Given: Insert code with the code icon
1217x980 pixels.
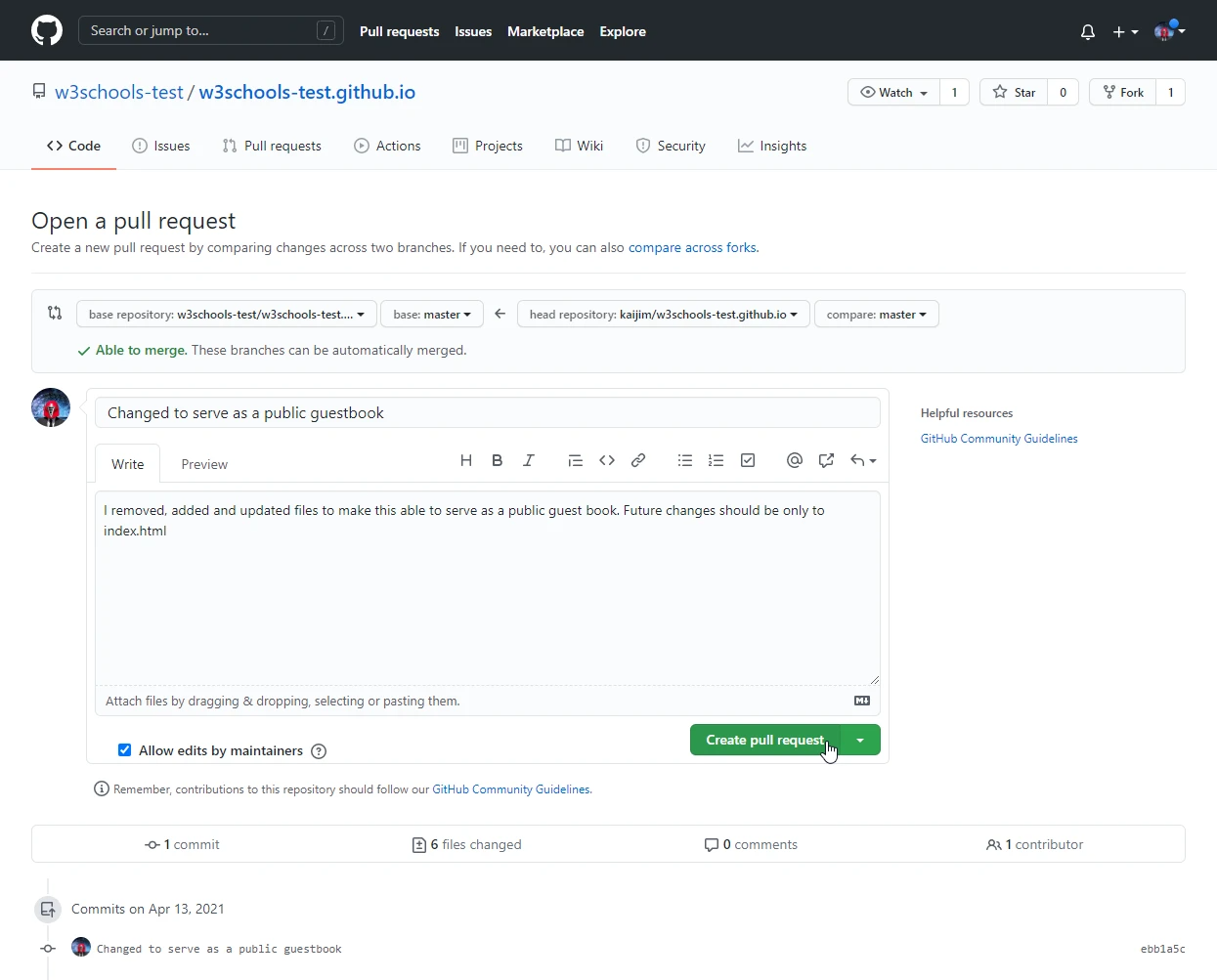Looking at the screenshot, I should (x=607, y=460).
